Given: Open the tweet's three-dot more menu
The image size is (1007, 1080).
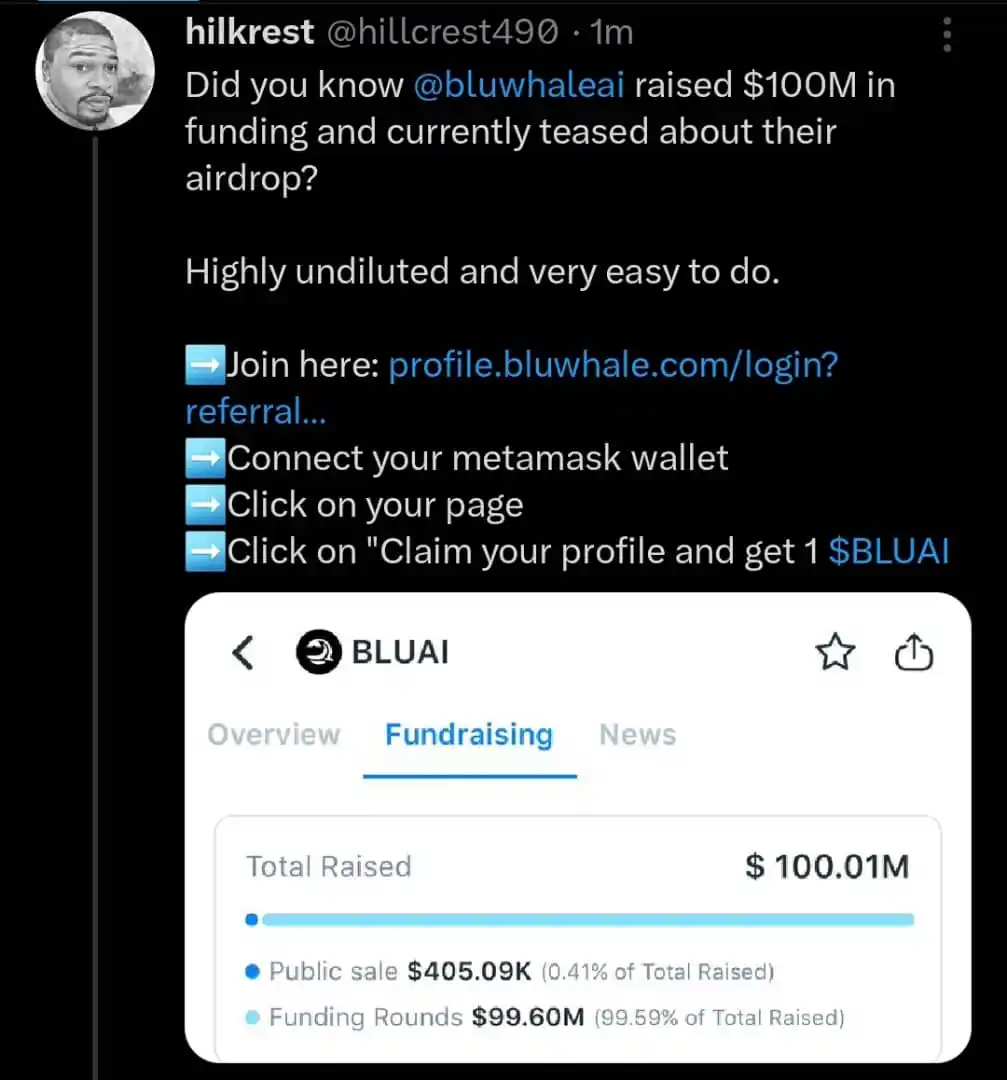Looking at the screenshot, I should click(947, 34).
